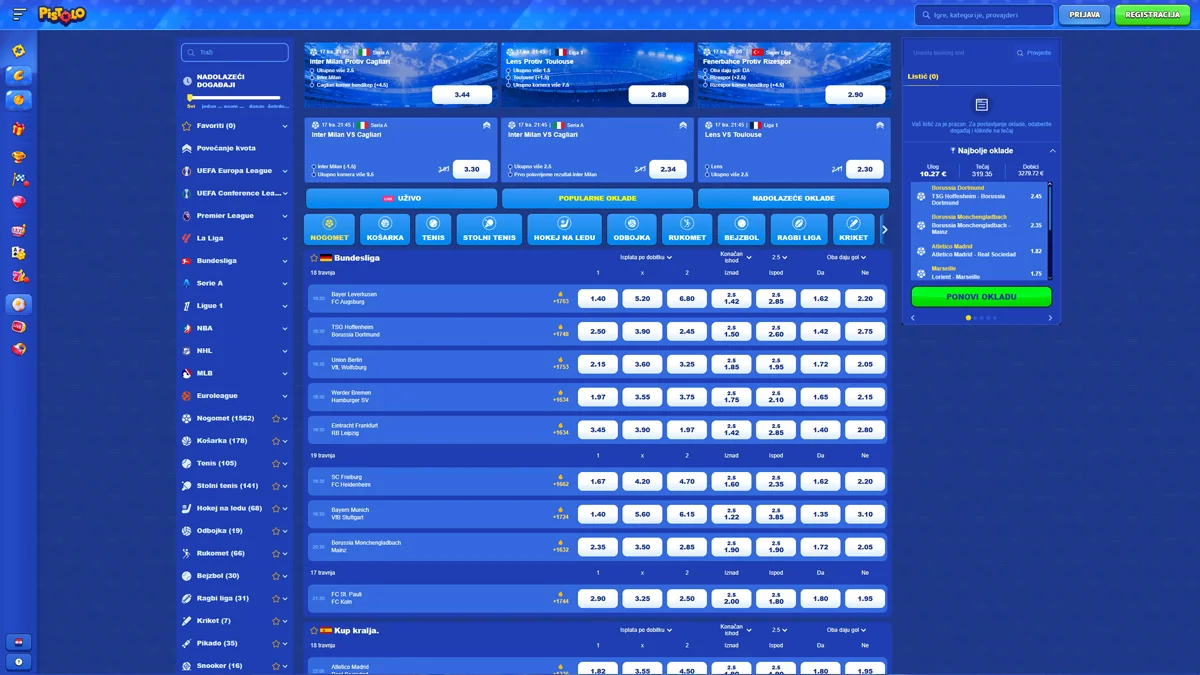
Task: Adjust the Nadolazeći događaji time slider handle
Action: click(190, 98)
